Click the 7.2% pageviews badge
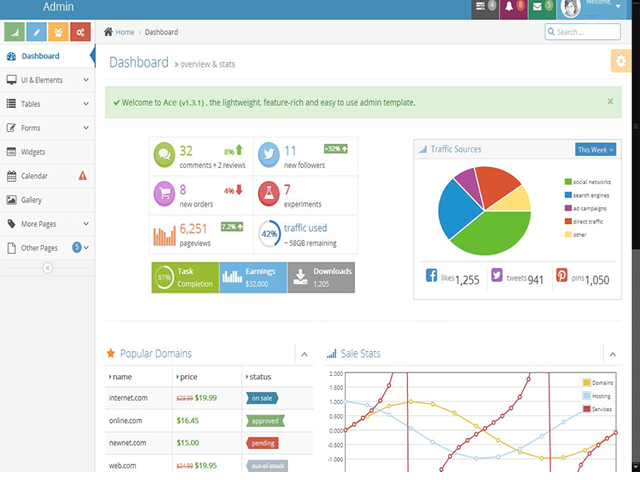This screenshot has height=480, width=640. (x=232, y=227)
